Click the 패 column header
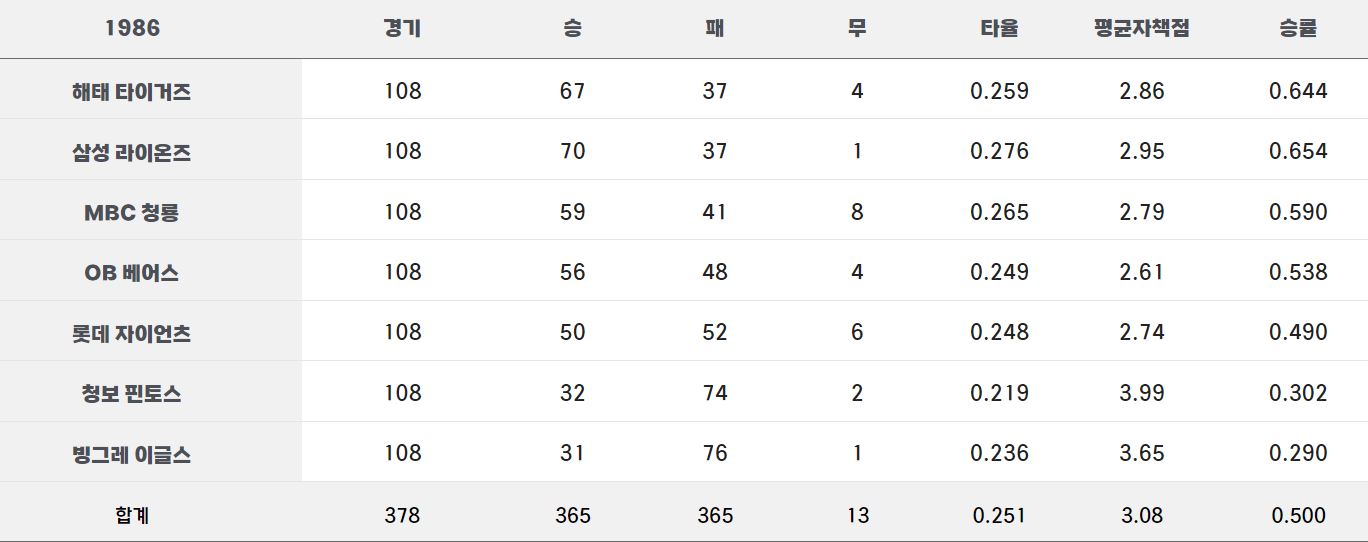This screenshot has width=1368, height=542. click(x=715, y=28)
